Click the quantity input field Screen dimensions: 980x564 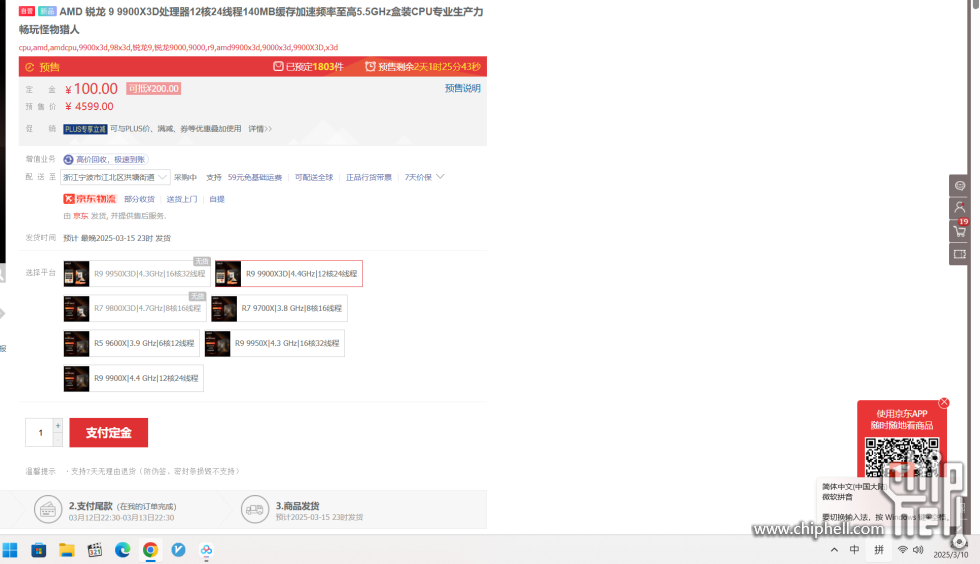(39, 433)
